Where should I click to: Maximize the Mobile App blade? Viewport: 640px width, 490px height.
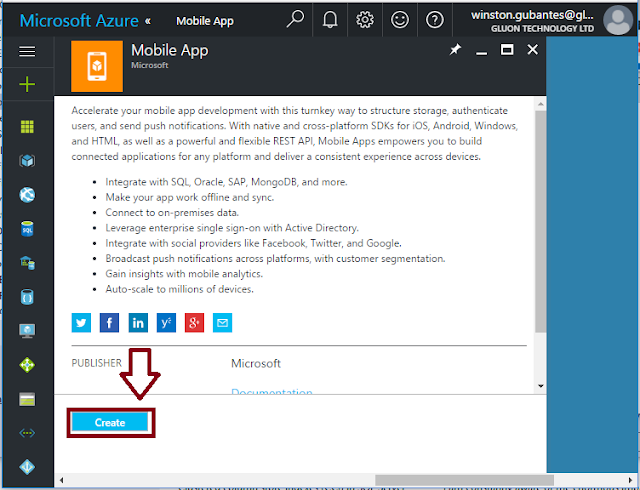click(507, 50)
